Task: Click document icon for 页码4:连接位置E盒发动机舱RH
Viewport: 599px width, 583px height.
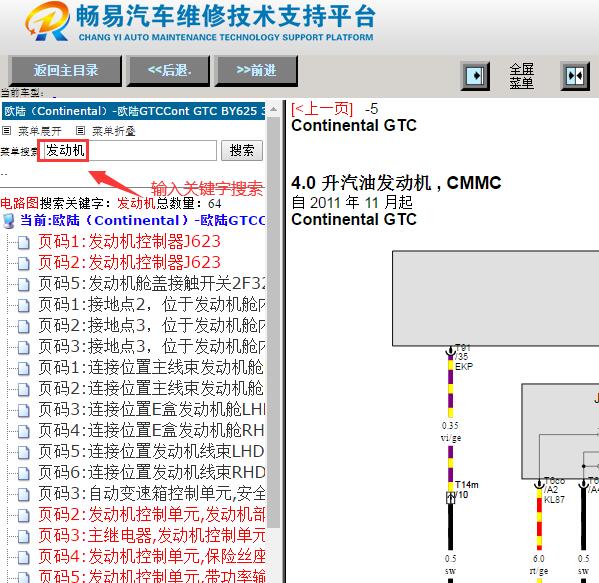Action: (24, 432)
